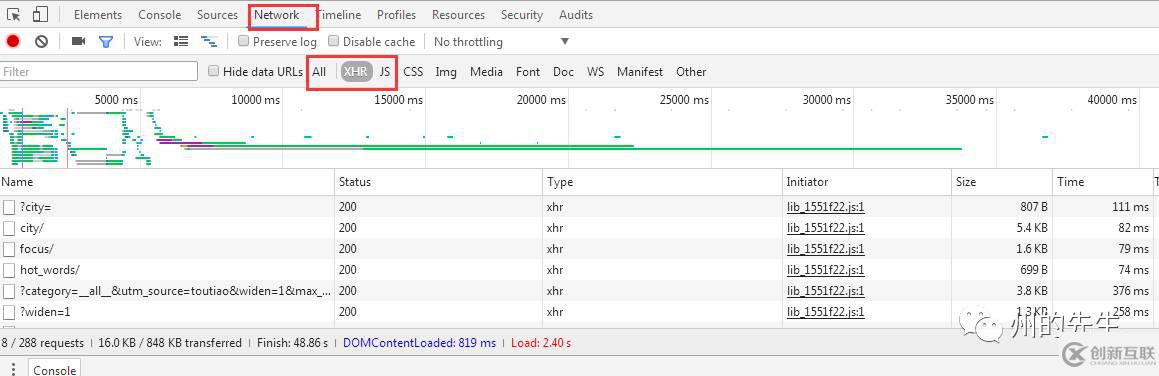This screenshot has height=376, width=1159.
Task: Filter requests by JS
Action: pos(385,72)
